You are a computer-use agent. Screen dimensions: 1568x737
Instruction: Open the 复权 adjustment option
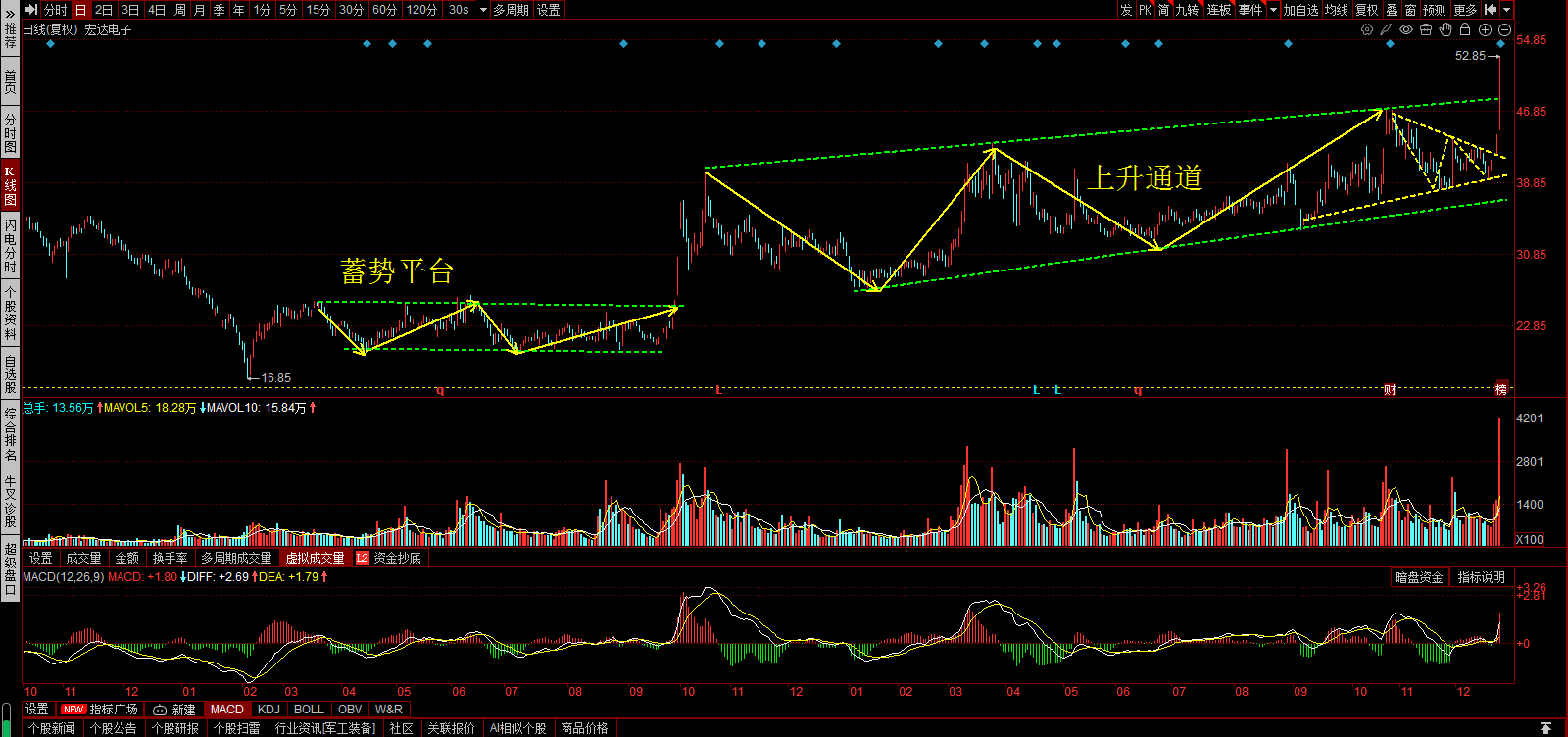tap(1366, 10)
